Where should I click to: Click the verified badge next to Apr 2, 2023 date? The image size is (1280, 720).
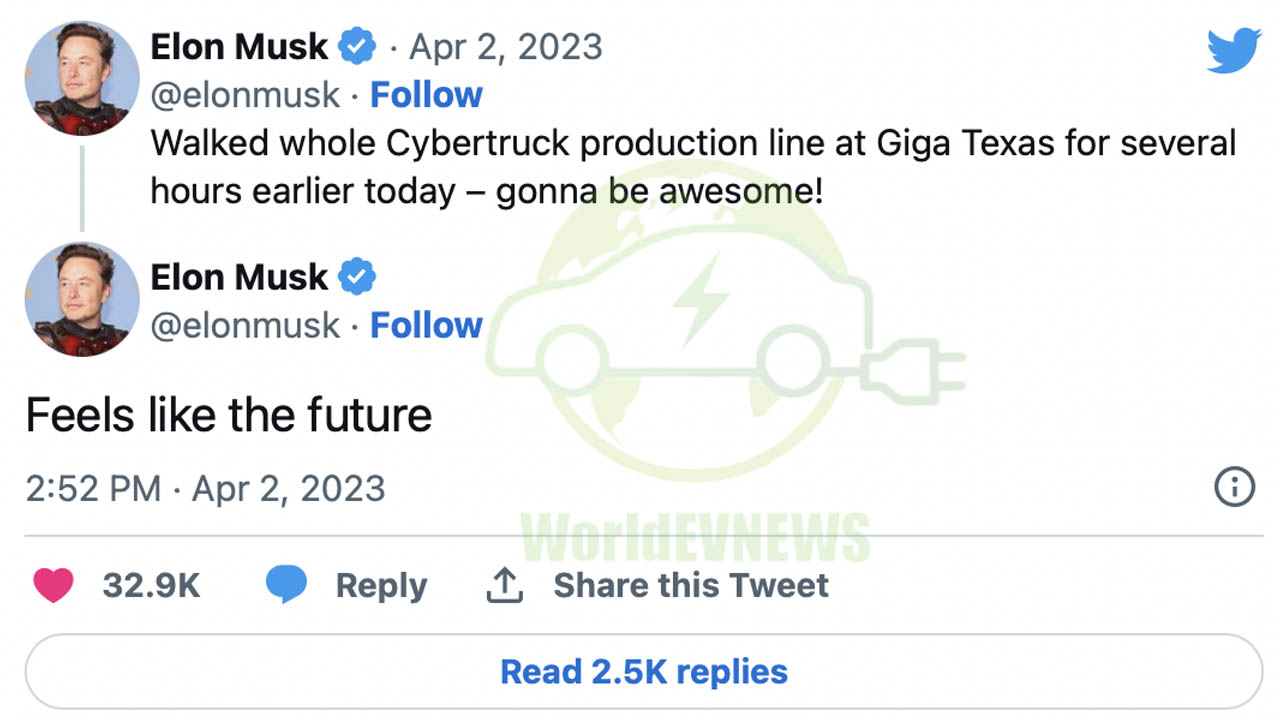pyautogui.click(x=357, y=46)
